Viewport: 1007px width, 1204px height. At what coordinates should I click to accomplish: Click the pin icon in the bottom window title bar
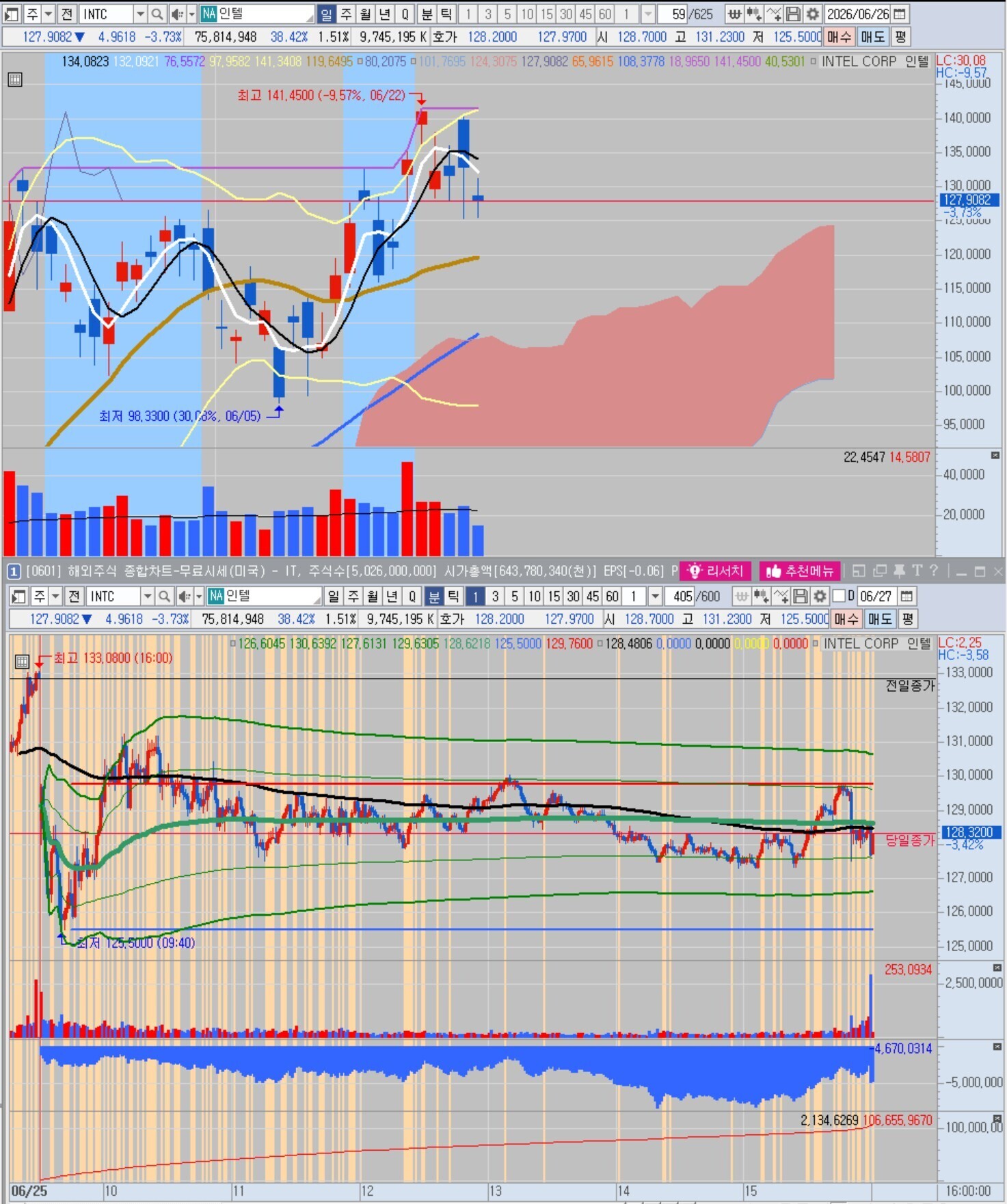(899, 571)
